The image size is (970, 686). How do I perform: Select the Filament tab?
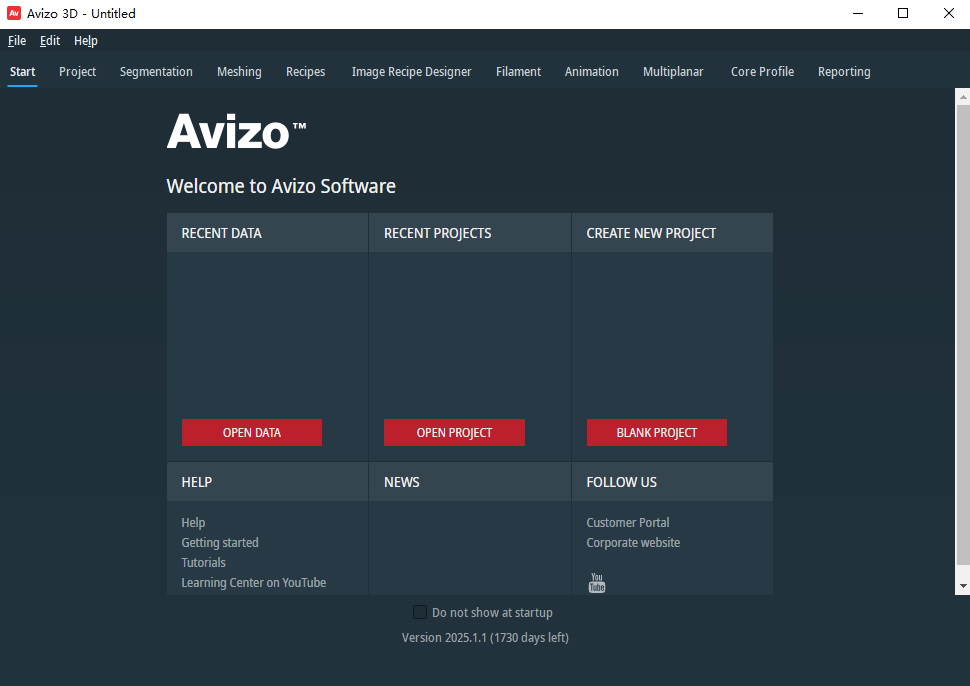coord(518,72)
